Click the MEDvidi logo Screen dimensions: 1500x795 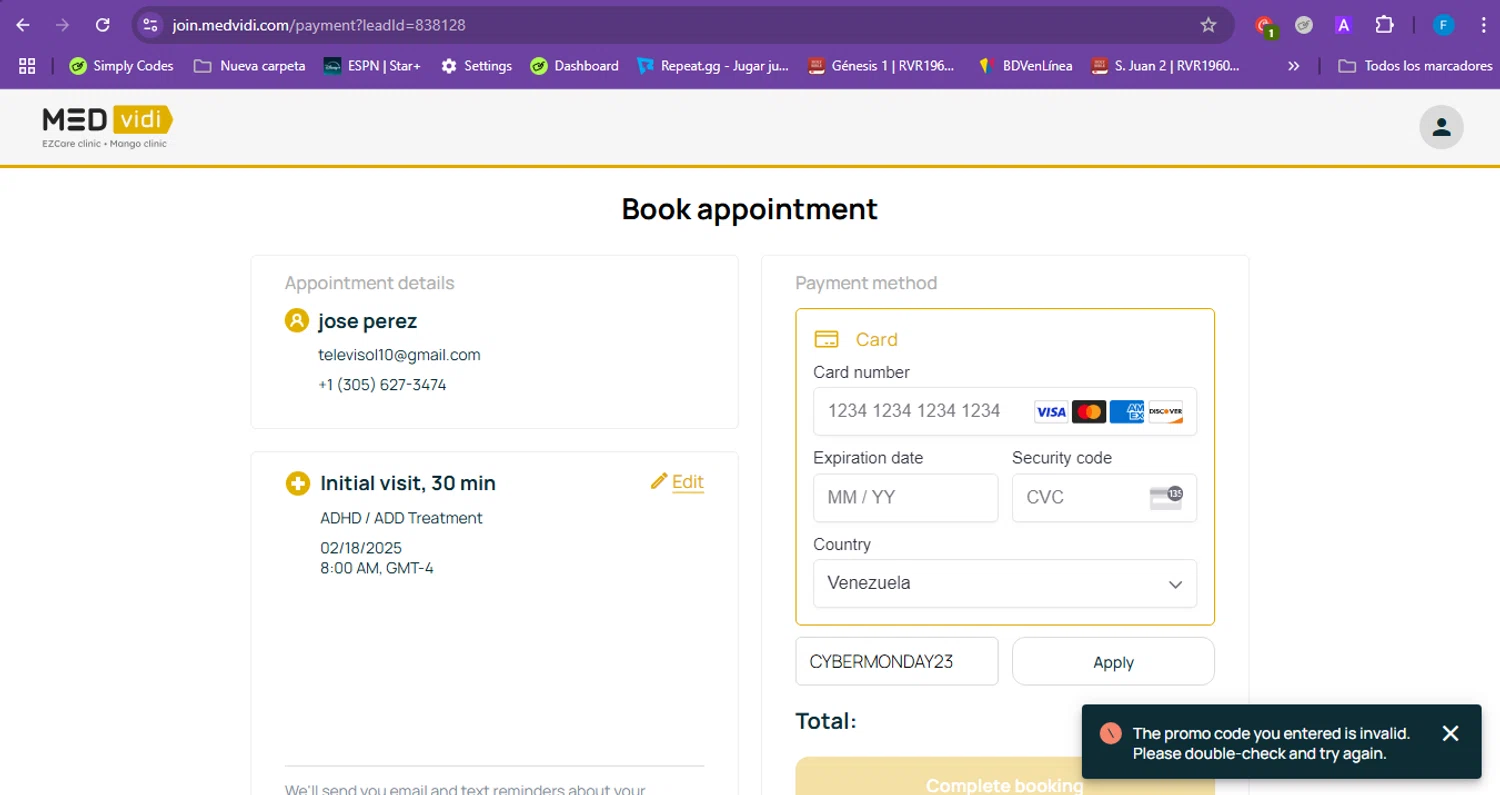tap(107, 126)
